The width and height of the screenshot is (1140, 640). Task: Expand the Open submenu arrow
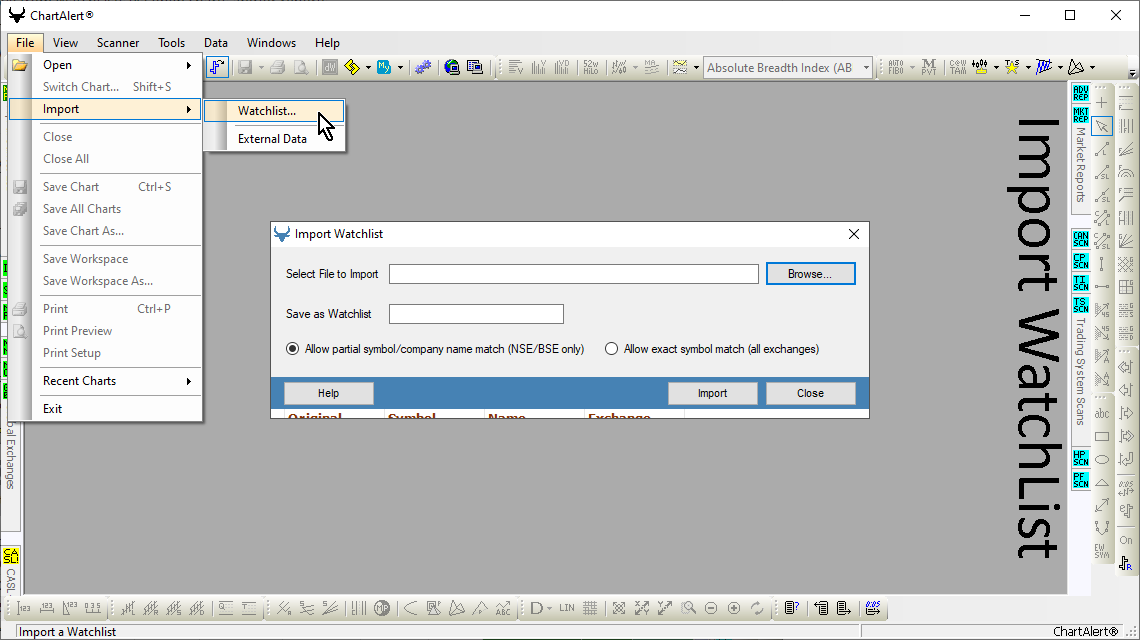(188, 65)
